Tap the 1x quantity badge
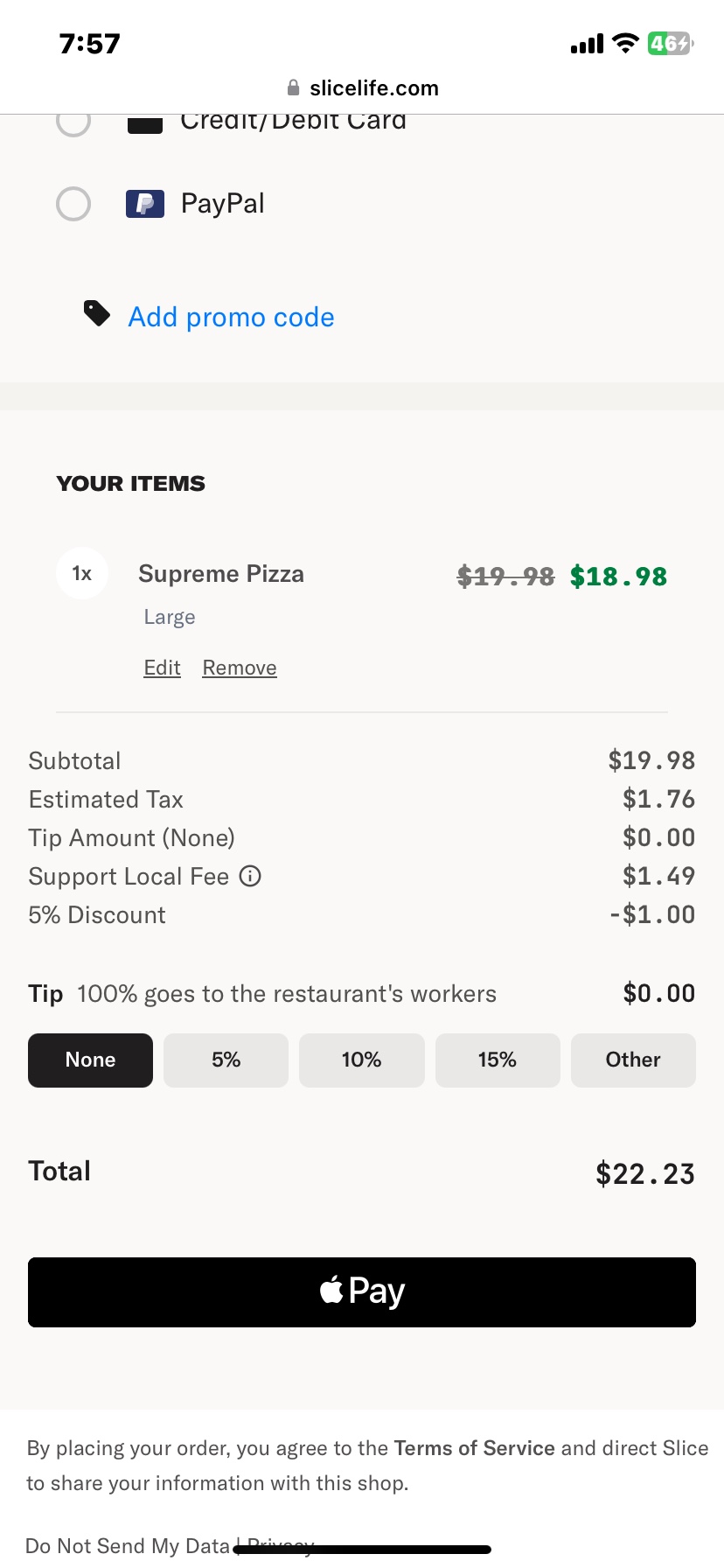Viewport: 724px width, 1568px height. click(82, 573)
